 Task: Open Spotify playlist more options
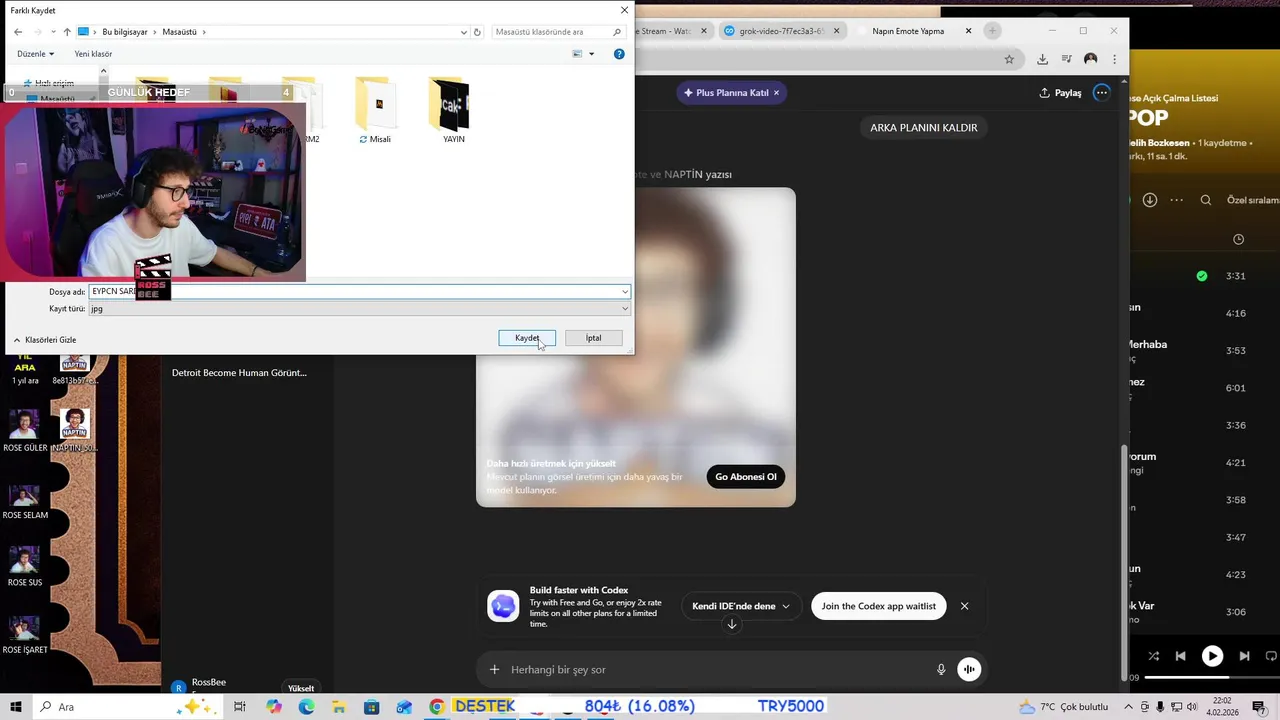click(1177, 200)
